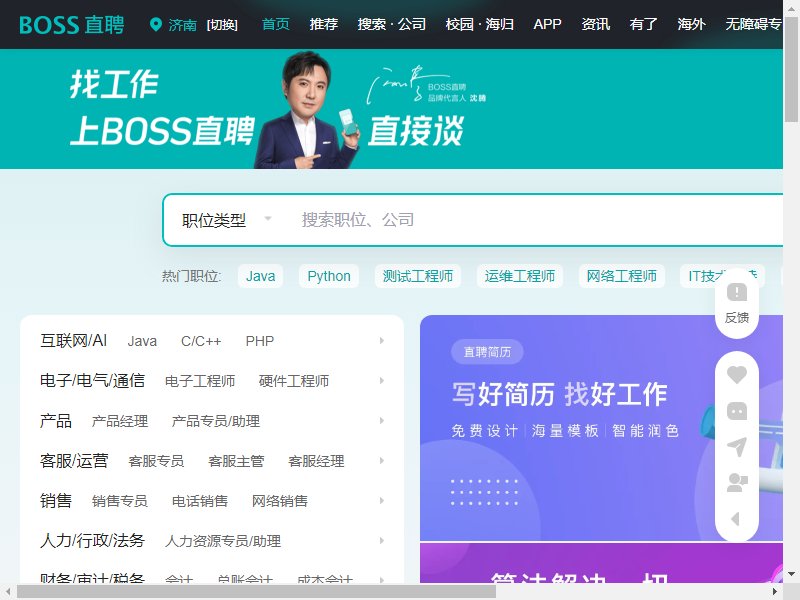This screenshot has width=800, height=600.
Task: Click the paper plane icon in floating sidebar
Action: coord(737,447)
